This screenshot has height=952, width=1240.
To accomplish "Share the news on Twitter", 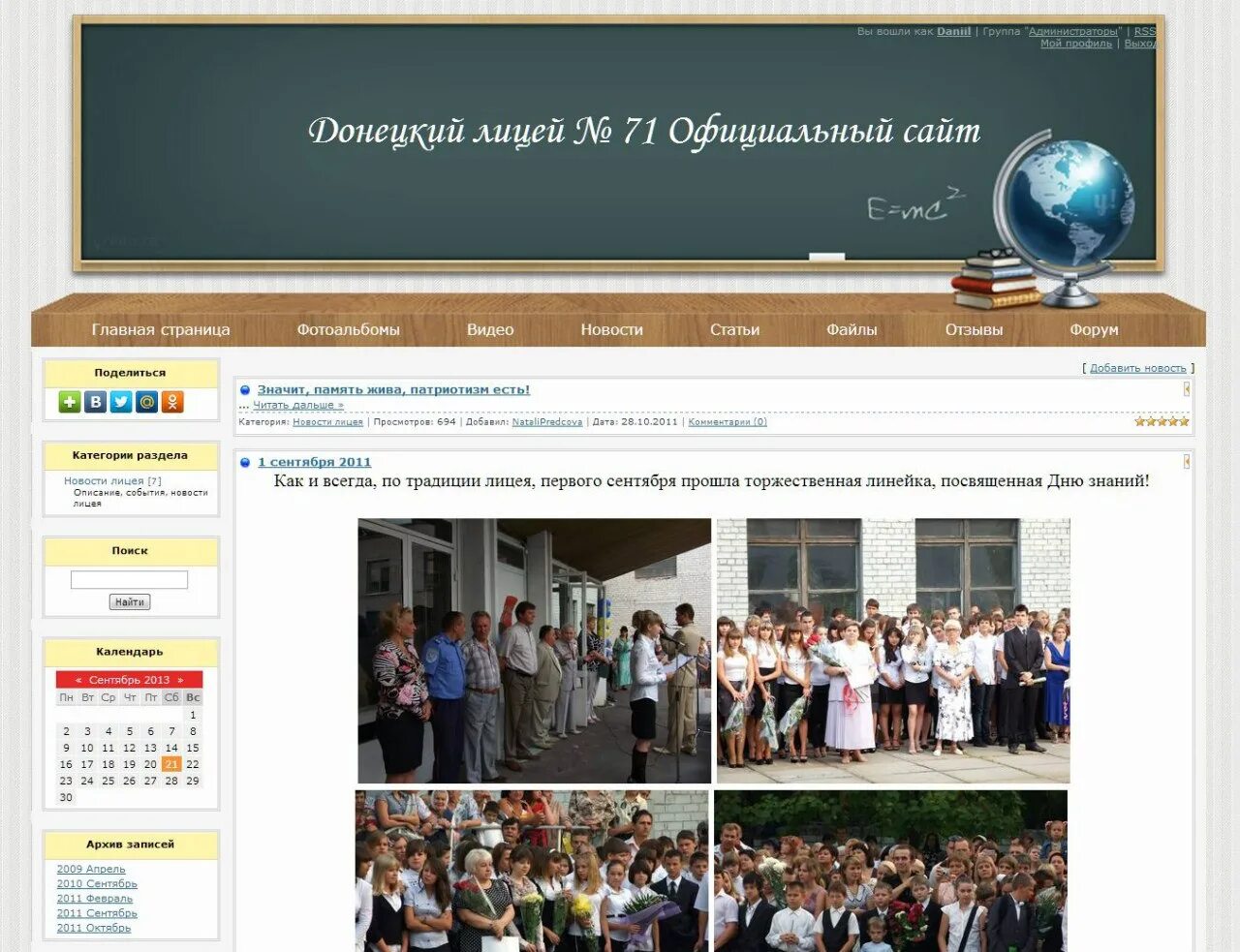I will coord(121,401).
